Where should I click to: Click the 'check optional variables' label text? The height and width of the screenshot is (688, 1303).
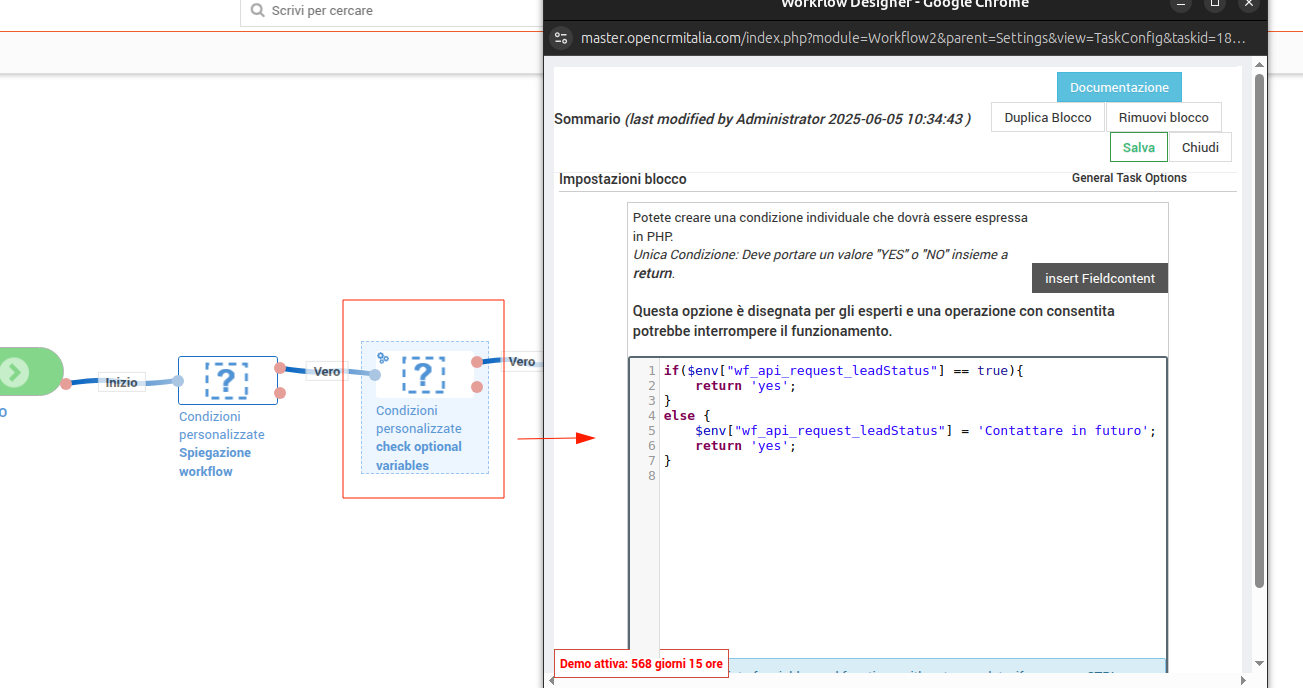click(x=419, y=456)
